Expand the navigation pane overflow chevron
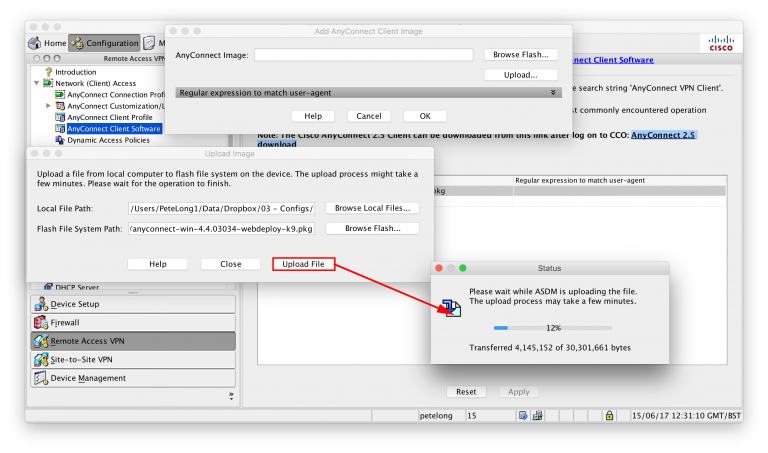The height and width of the screenshot is (453, 768). pyautogui.click(x=231, y=396)
